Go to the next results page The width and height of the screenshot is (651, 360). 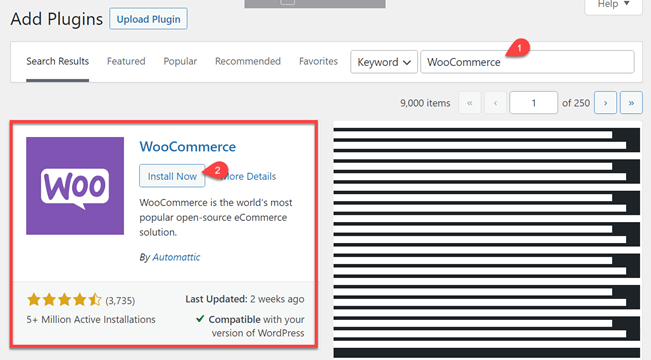605,103
